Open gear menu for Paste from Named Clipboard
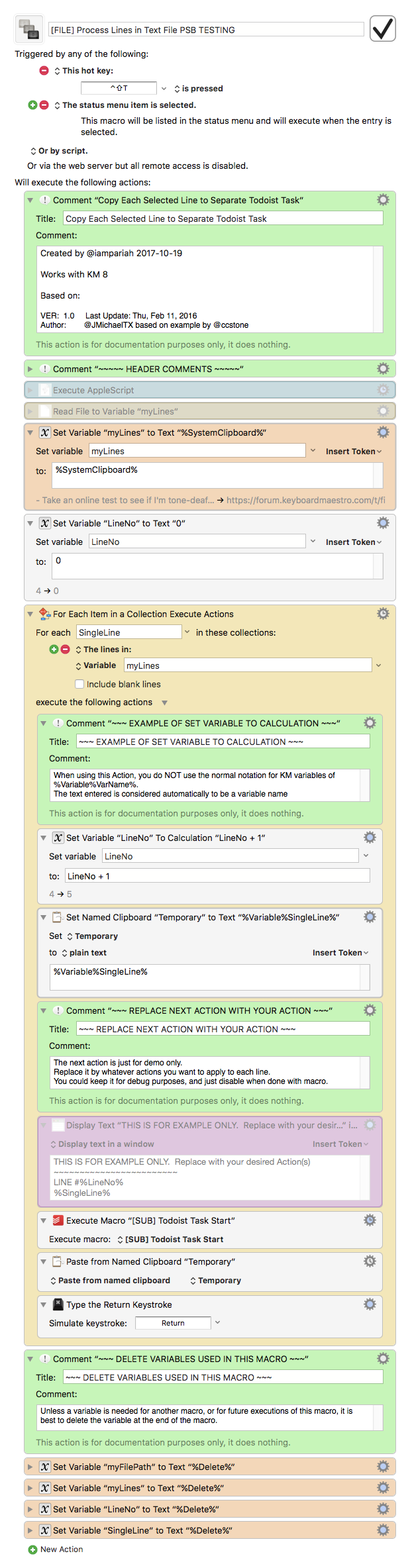 tap(370, 1261)
